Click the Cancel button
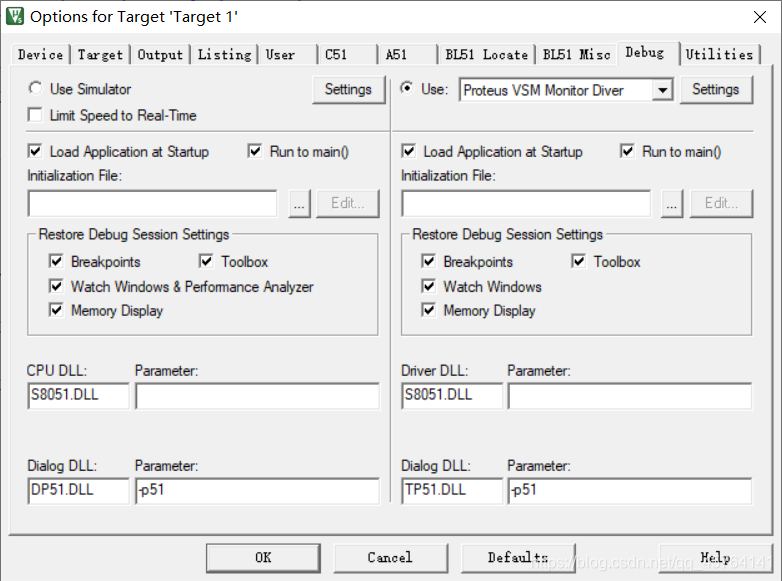Screen dimensions: 782x581 pyautogui.click(x=391, y=558)
